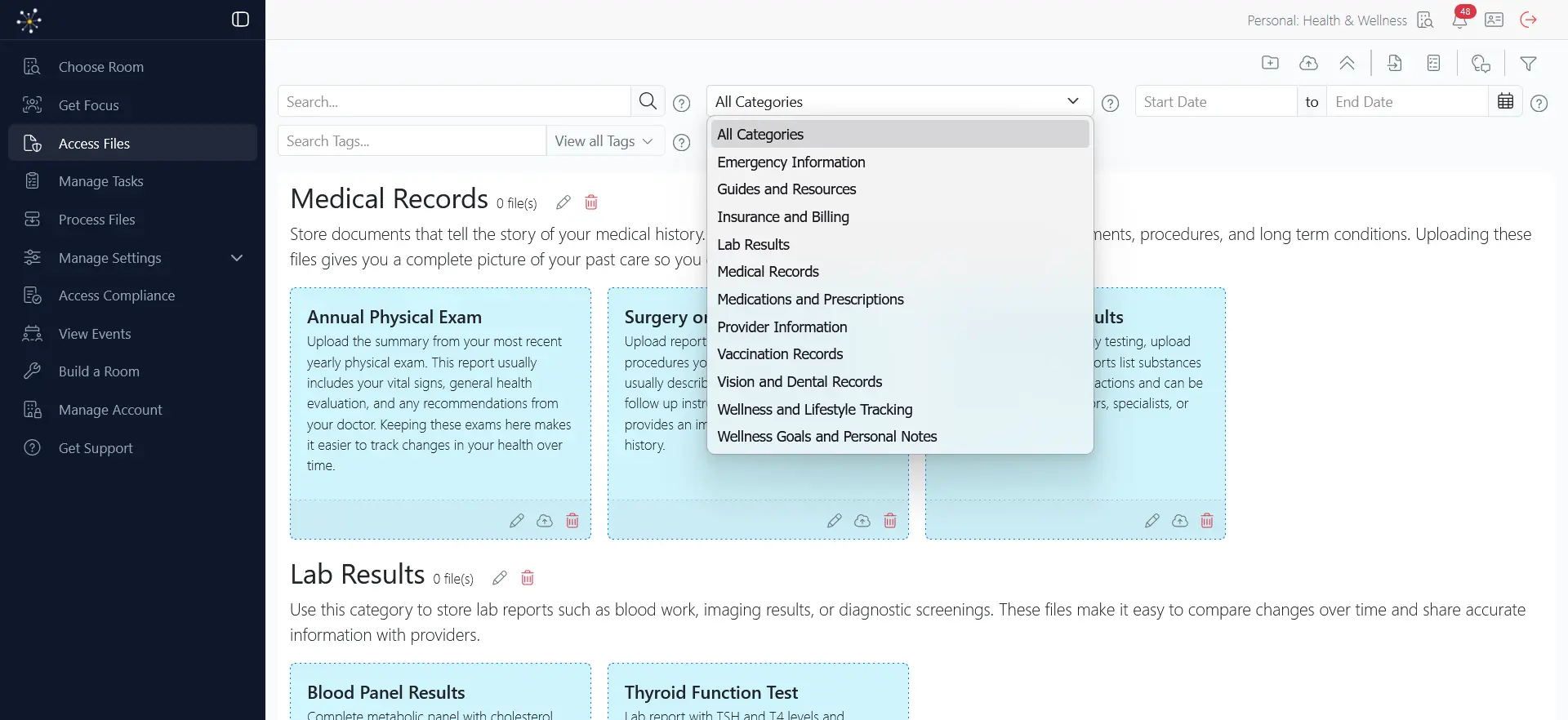Click the collapse all double-chevron icon

point(1347,63)
